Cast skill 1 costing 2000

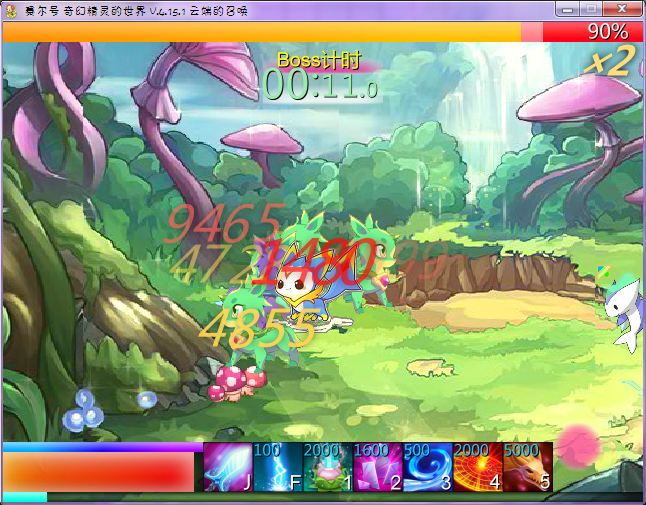point(328,467)
